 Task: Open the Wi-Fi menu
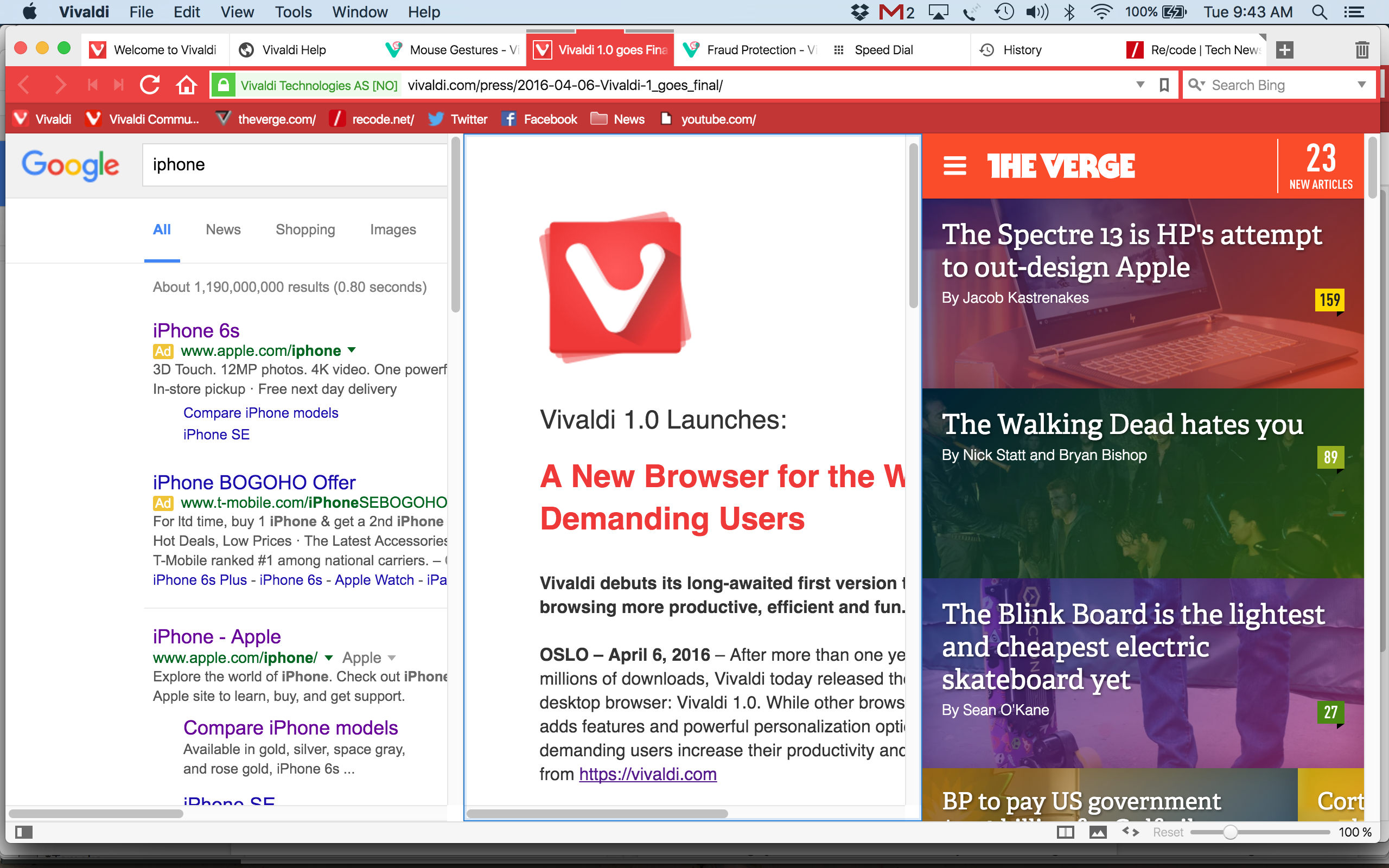tap(1101, 12)
